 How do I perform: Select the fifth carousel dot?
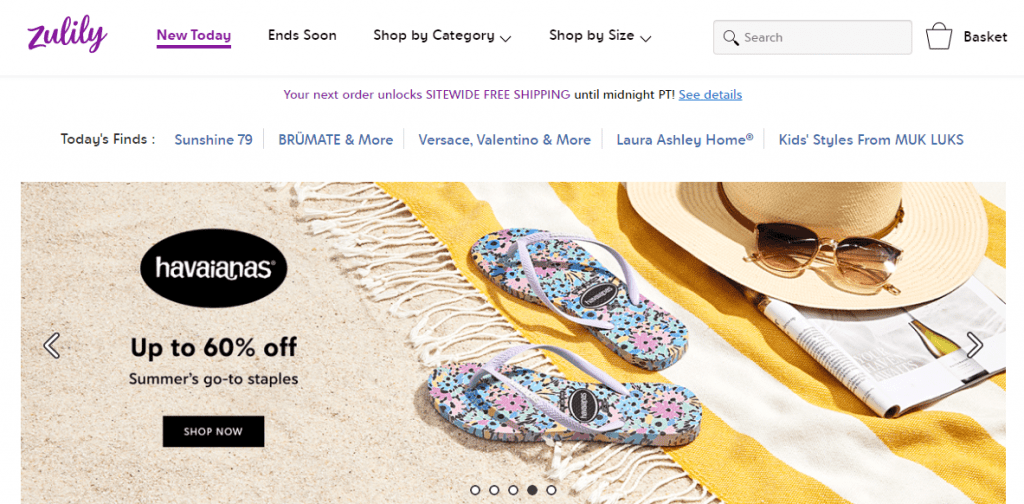pos(551,490)
